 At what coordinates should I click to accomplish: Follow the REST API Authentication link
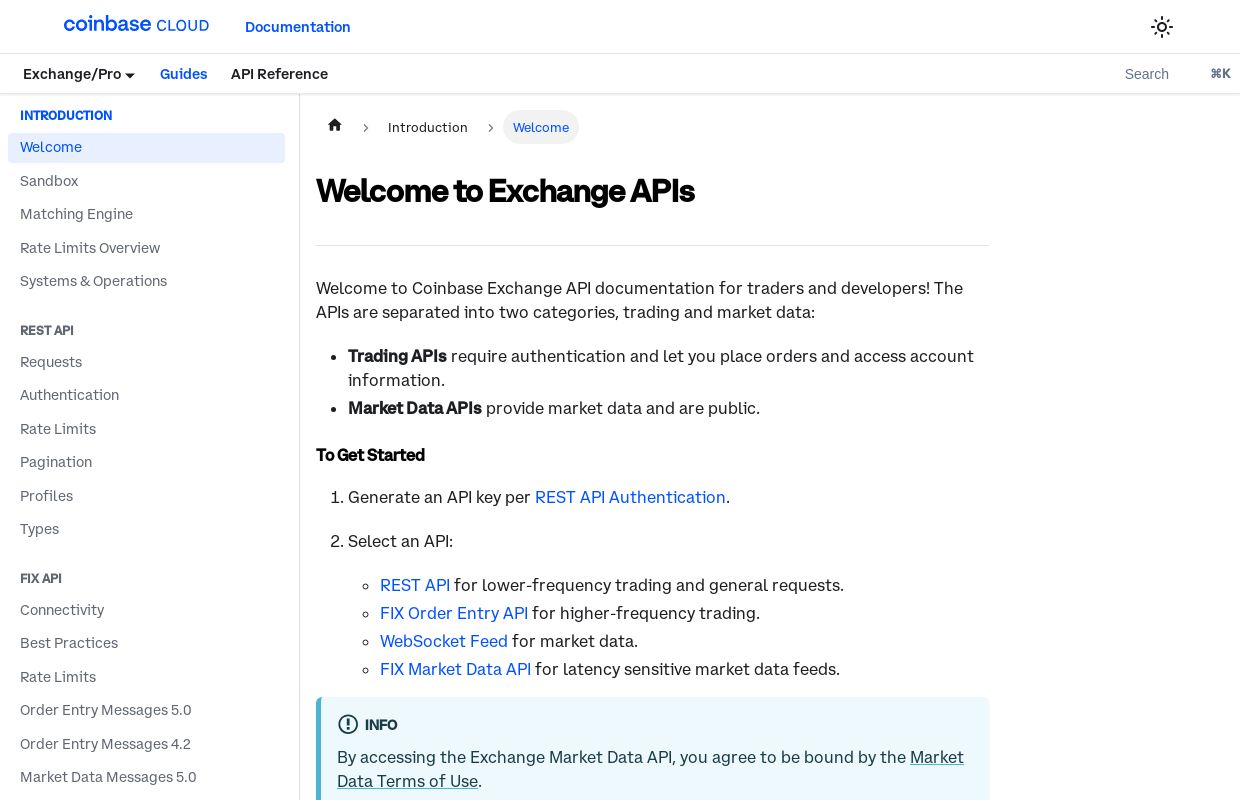(x=630, y=497)
